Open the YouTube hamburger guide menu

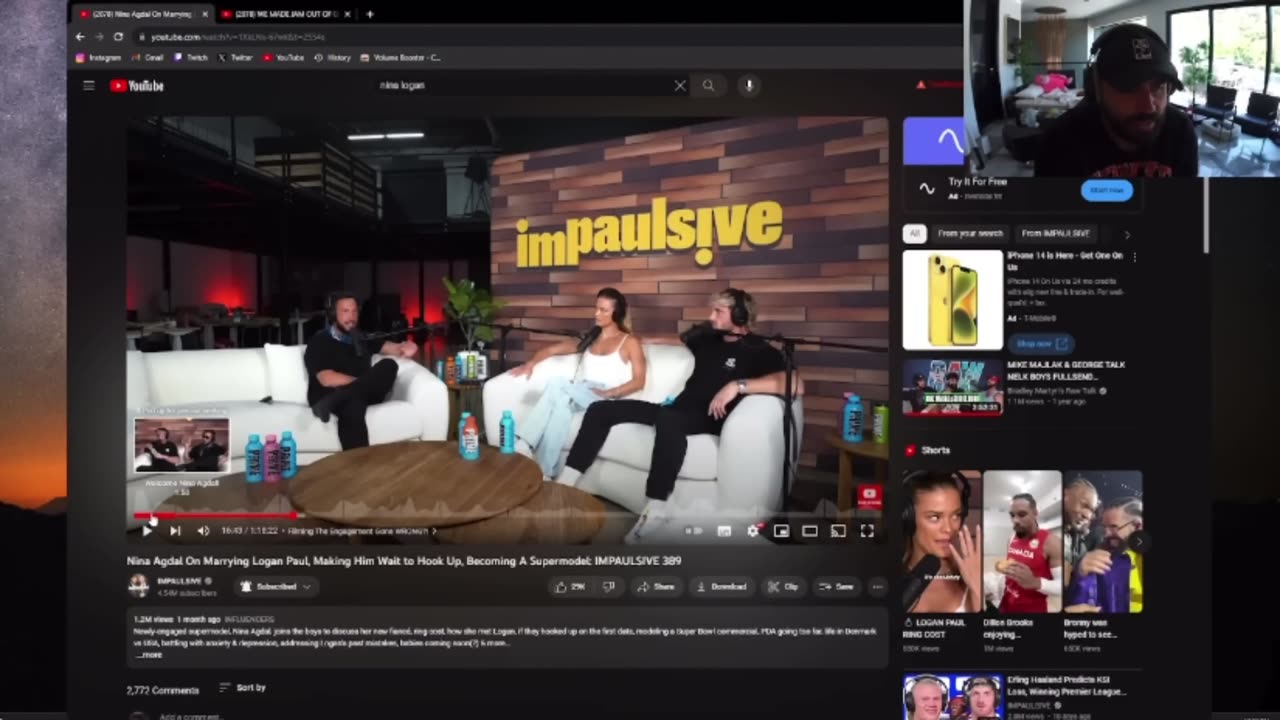coord(89,86)
